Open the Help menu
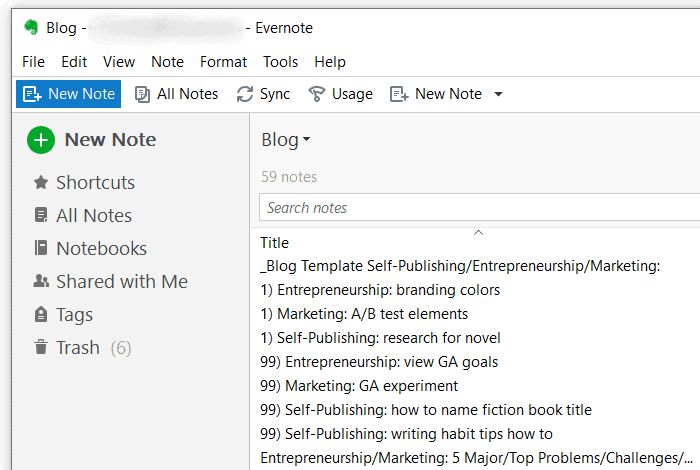Viewport: 700px width, 470px height. click(x=330, y=62)
